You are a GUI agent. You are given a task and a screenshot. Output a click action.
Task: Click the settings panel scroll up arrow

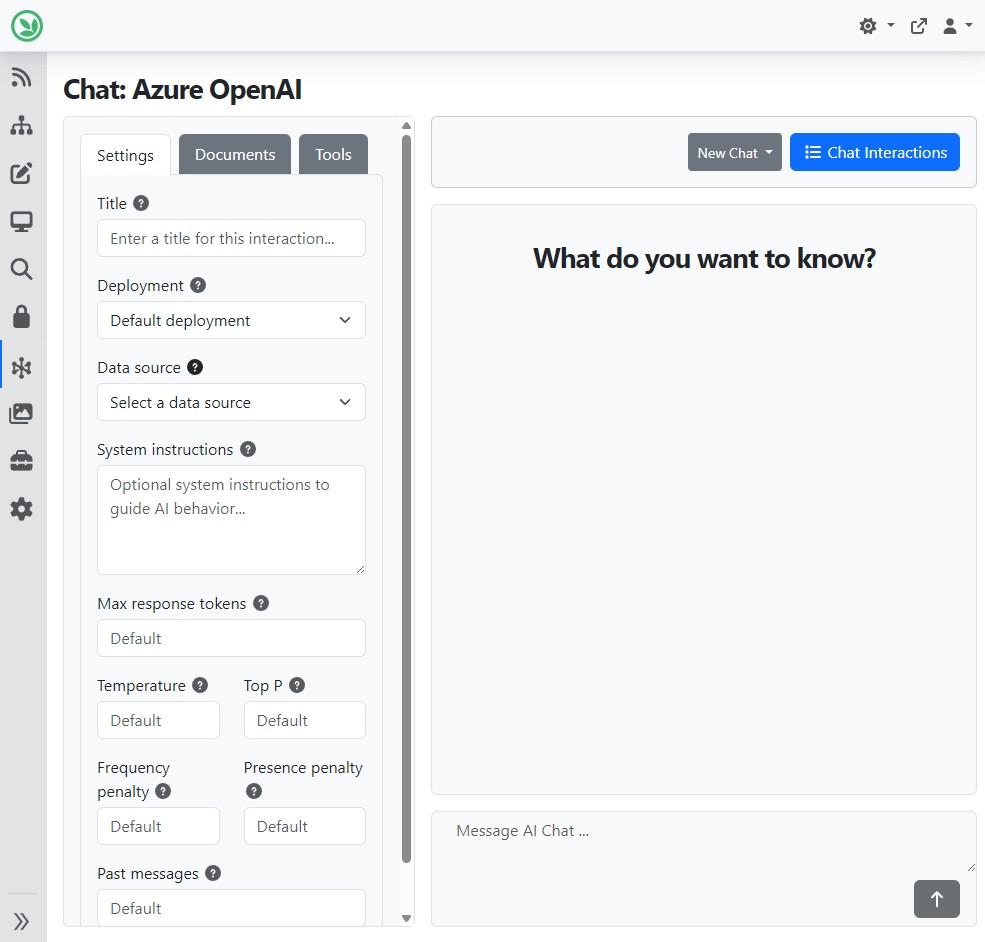tap(406, 126)
